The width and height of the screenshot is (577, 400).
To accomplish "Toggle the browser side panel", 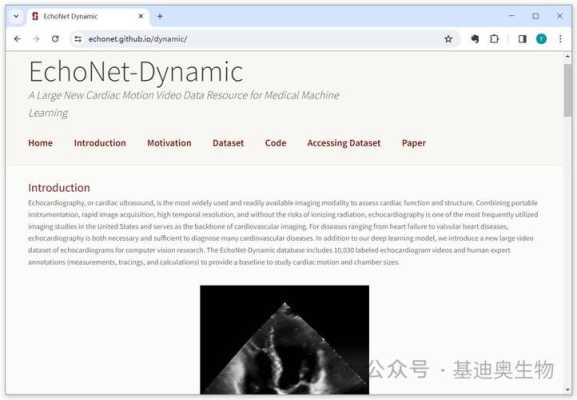I will coord(522,39).
